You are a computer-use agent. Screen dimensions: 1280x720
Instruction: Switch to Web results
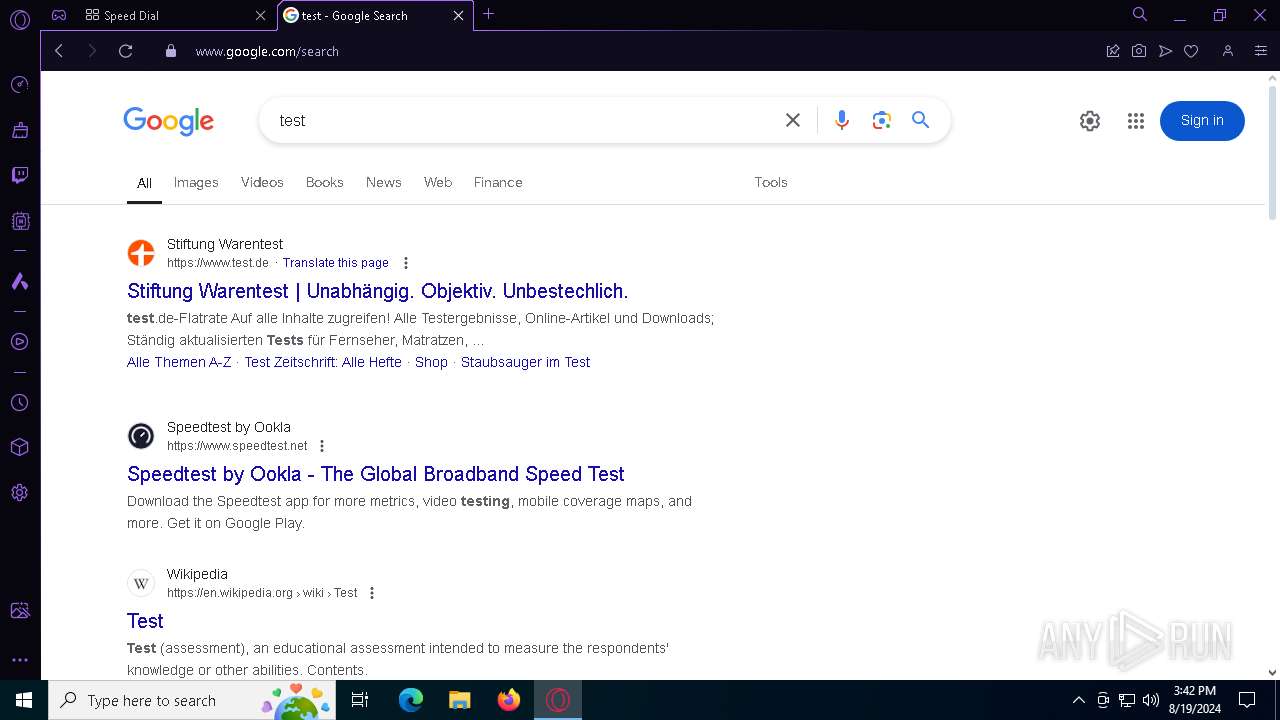tap(438, 182)
